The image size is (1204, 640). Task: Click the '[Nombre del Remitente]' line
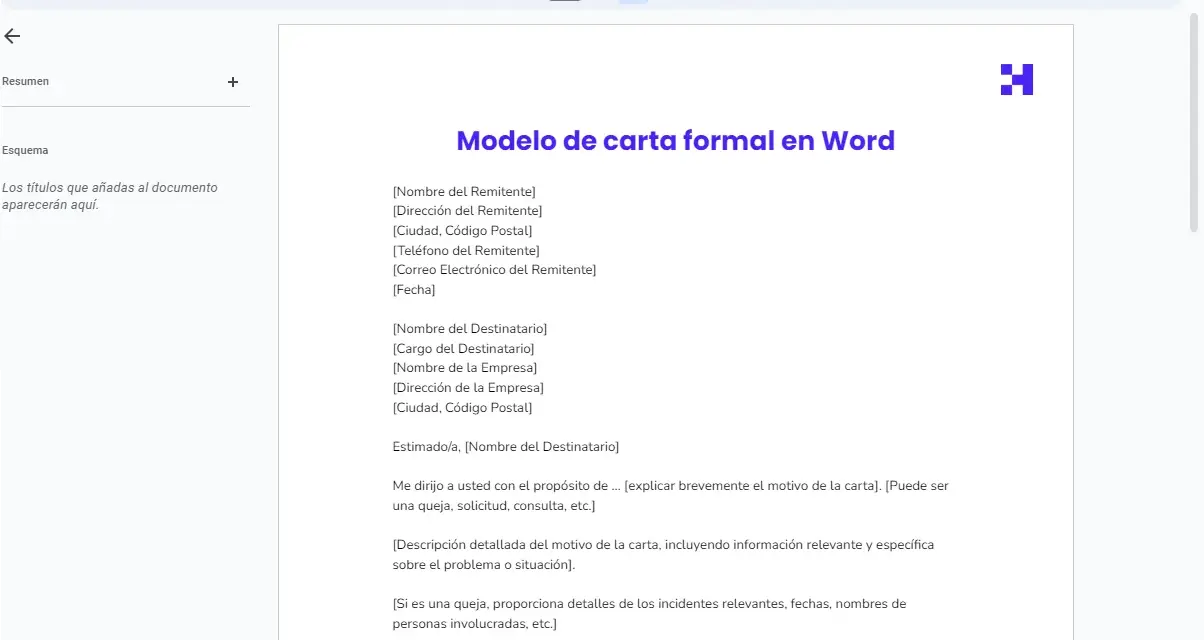464,191
